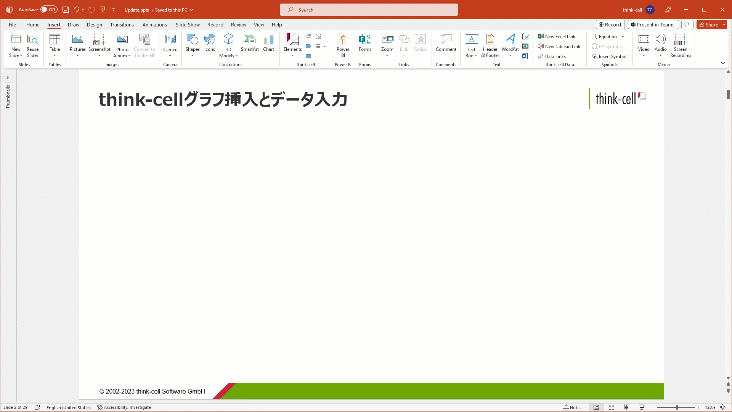Click the Screen Recording icon

tap(680, 39)
